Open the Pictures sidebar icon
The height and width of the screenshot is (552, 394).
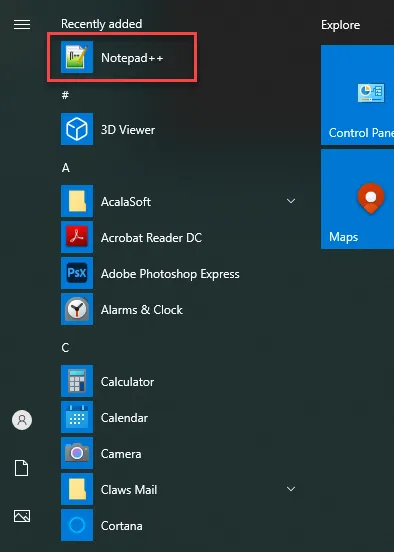tap(22, 516)
